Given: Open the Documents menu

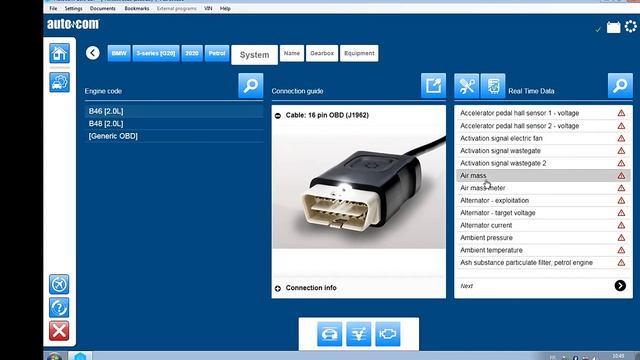Looking at the screenshot, I should point(102,8).
